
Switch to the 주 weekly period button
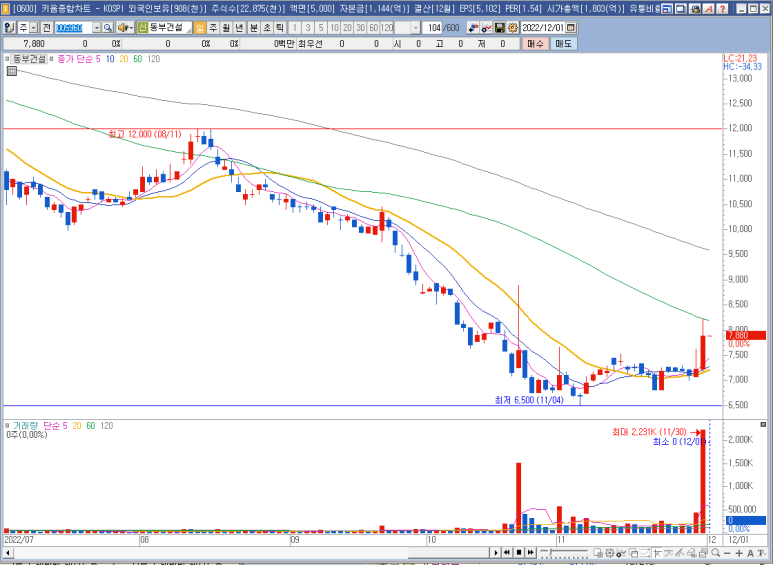click(213, 28)
